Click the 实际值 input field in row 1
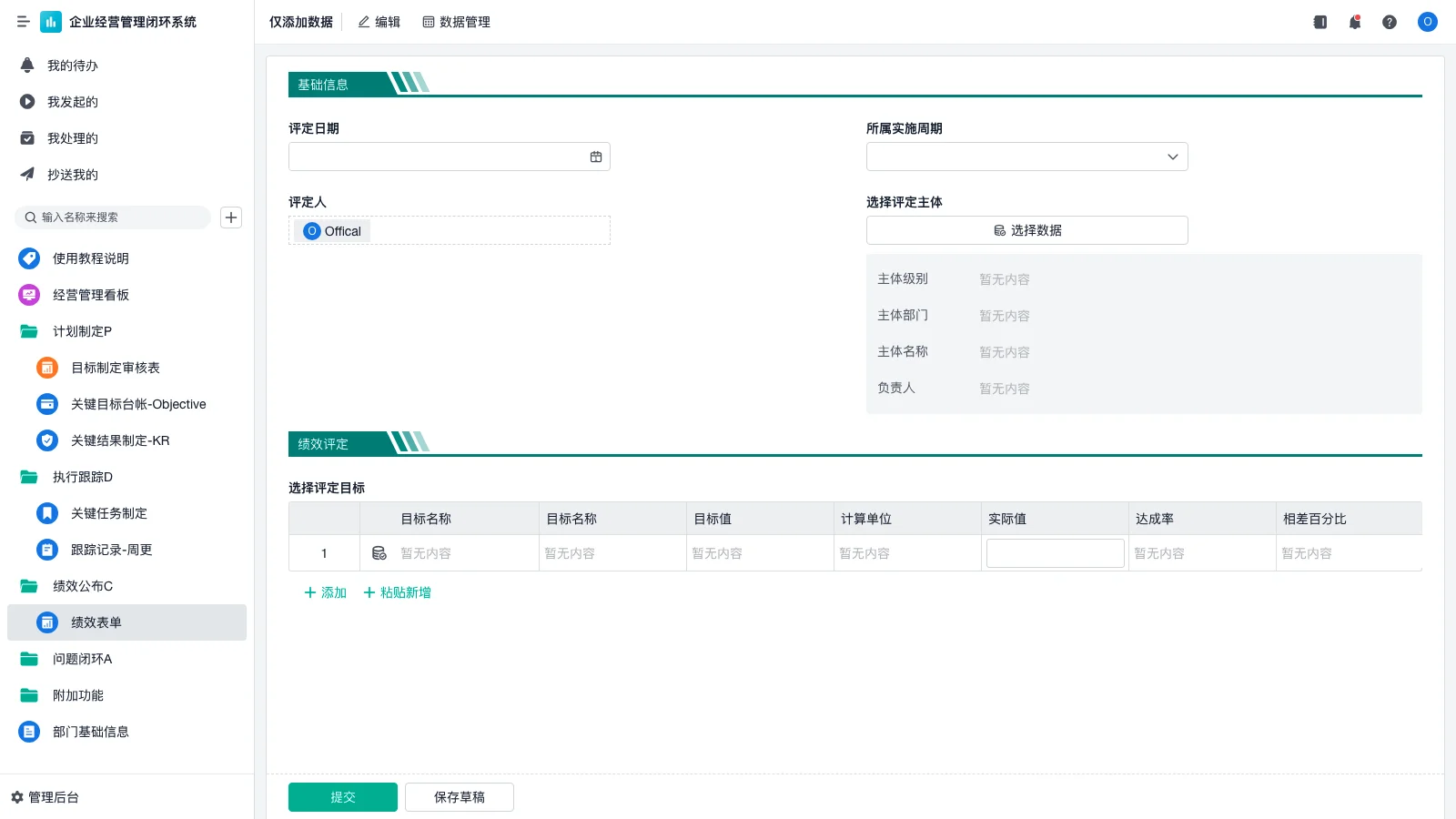This screenshot has width=1456, height=819. (1055, 553)
